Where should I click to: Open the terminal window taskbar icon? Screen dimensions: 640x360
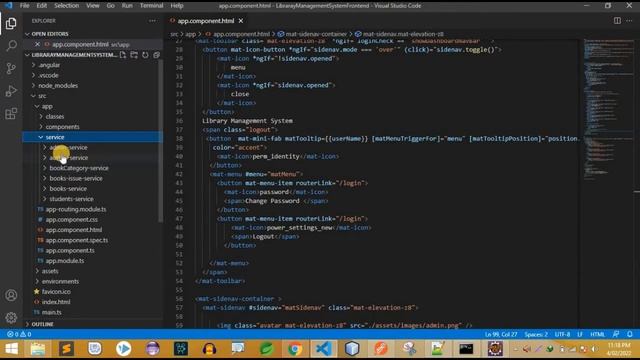466,349
